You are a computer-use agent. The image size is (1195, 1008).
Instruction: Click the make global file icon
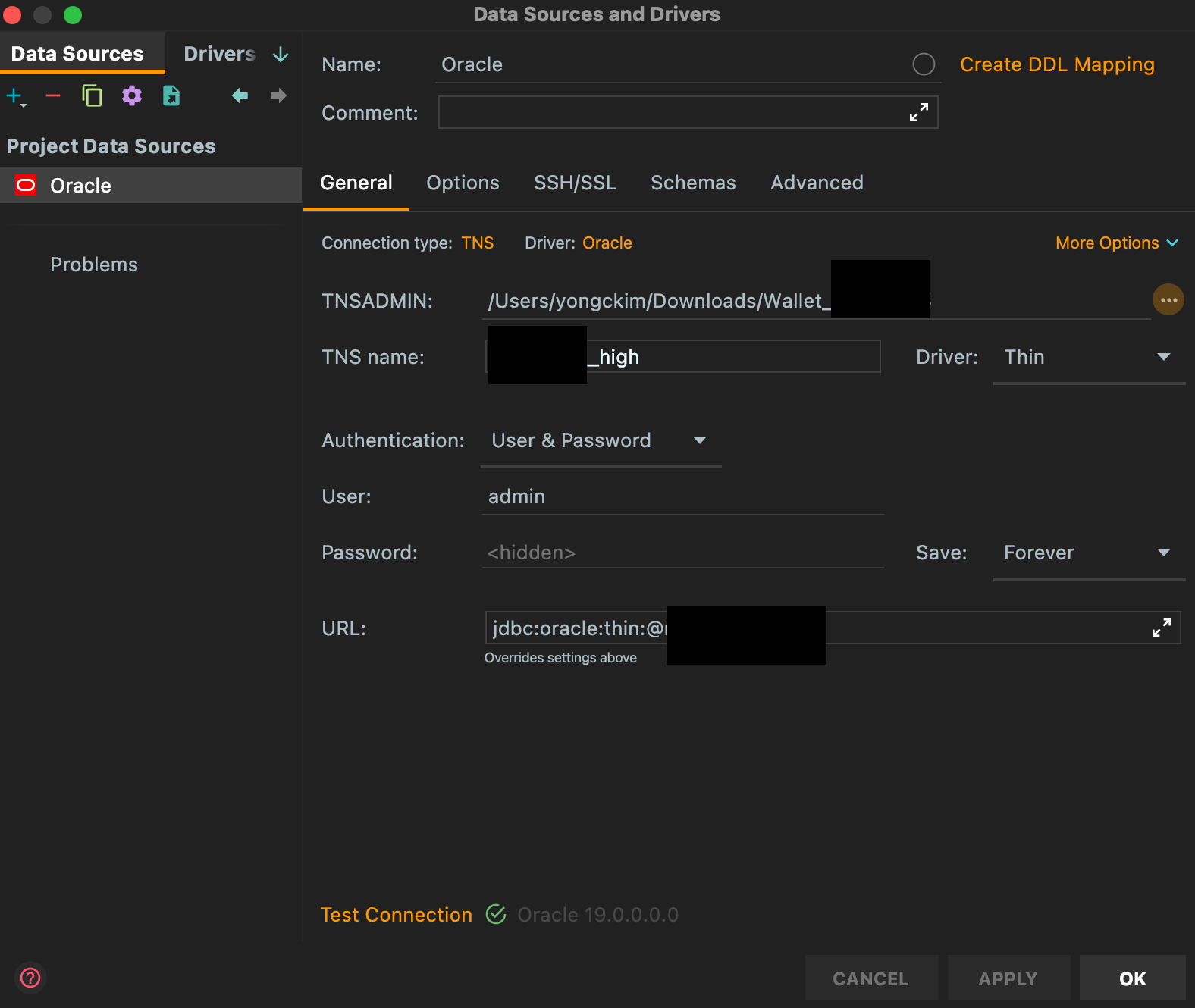(171, 95)
